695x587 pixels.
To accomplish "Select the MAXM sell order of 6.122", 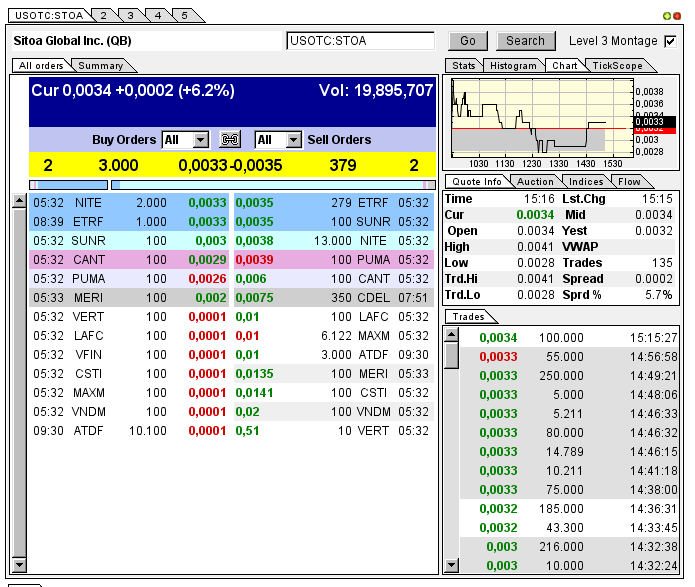I will click(x=334, y=336).
